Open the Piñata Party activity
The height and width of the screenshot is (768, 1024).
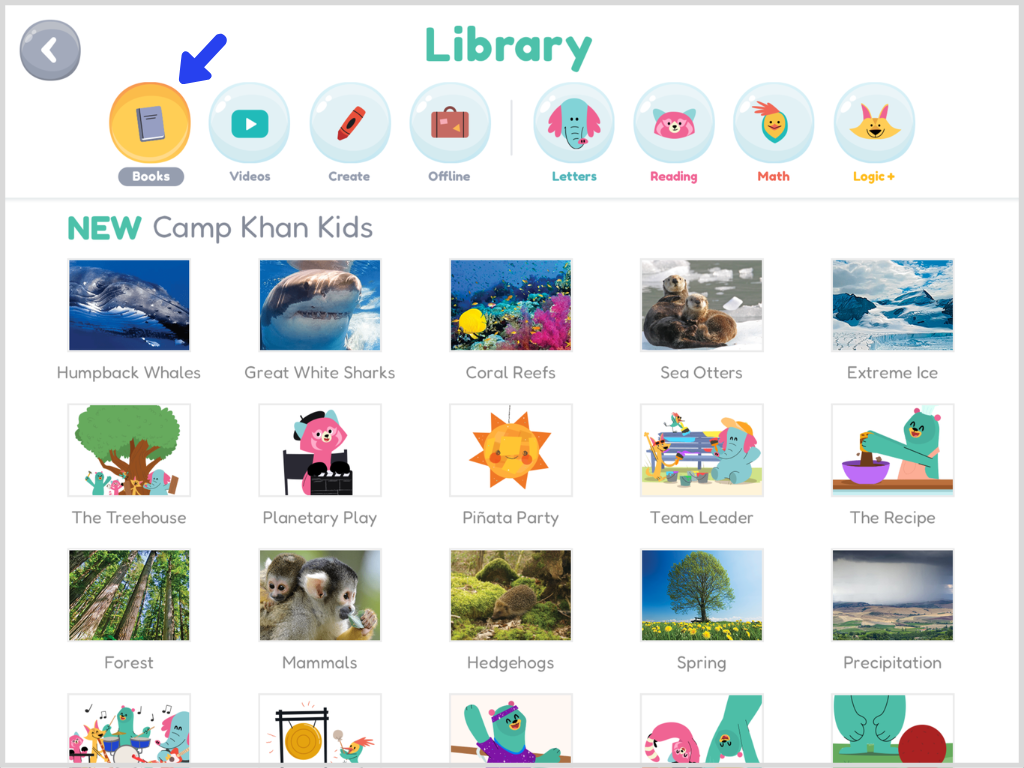[x=510, y=450]
